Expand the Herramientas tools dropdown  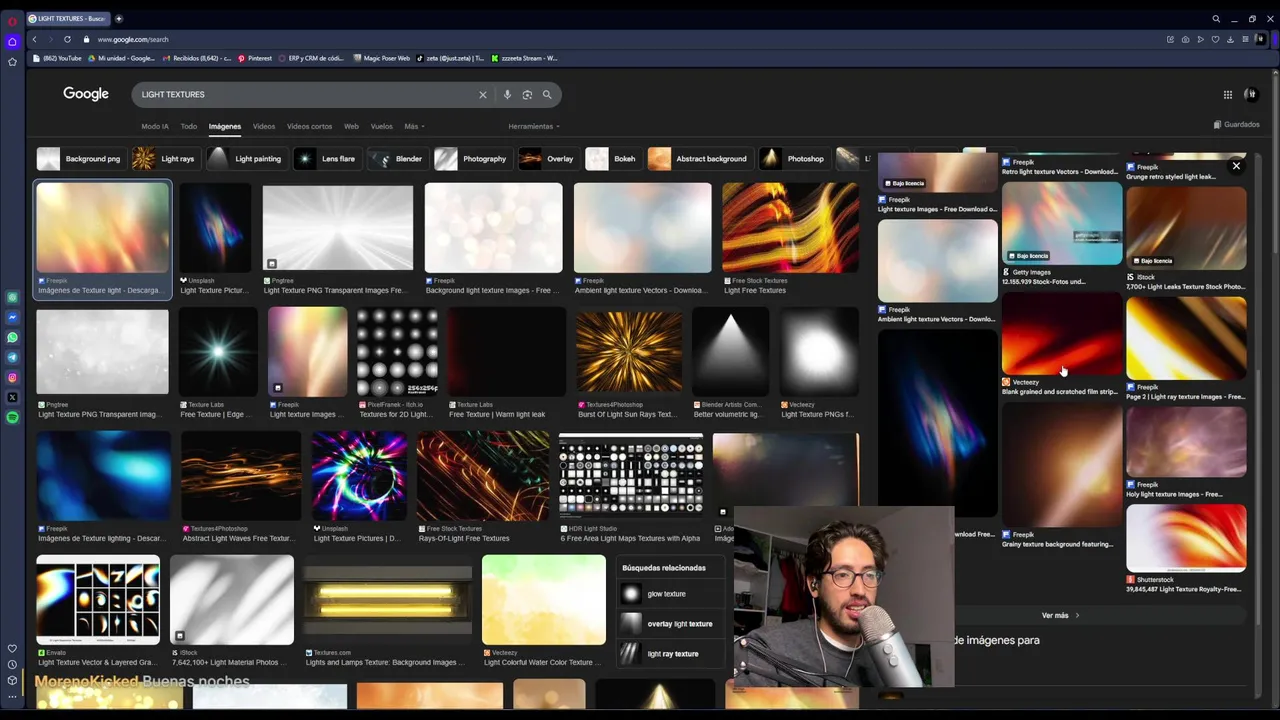[533, 126]
